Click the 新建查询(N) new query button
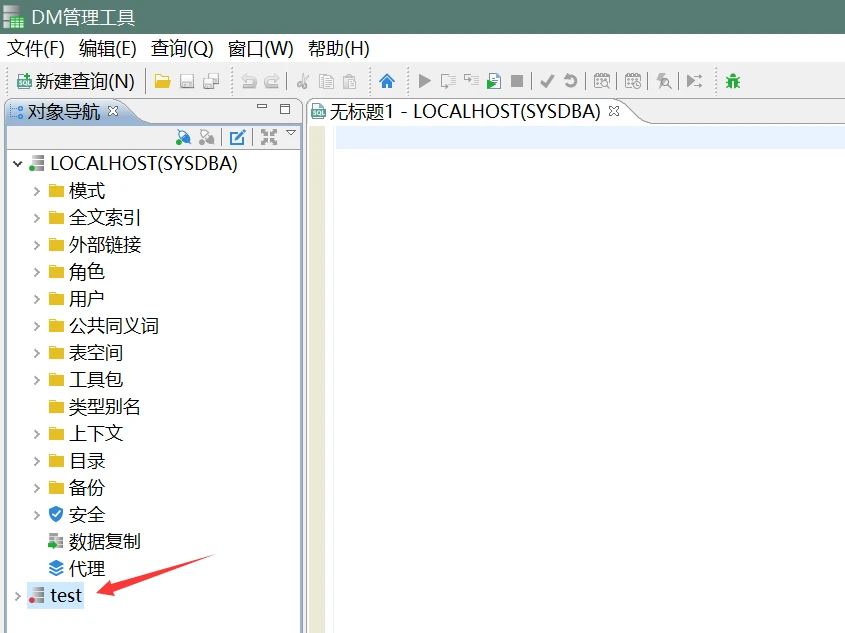 pyautogui.click(x=75, y=82)
